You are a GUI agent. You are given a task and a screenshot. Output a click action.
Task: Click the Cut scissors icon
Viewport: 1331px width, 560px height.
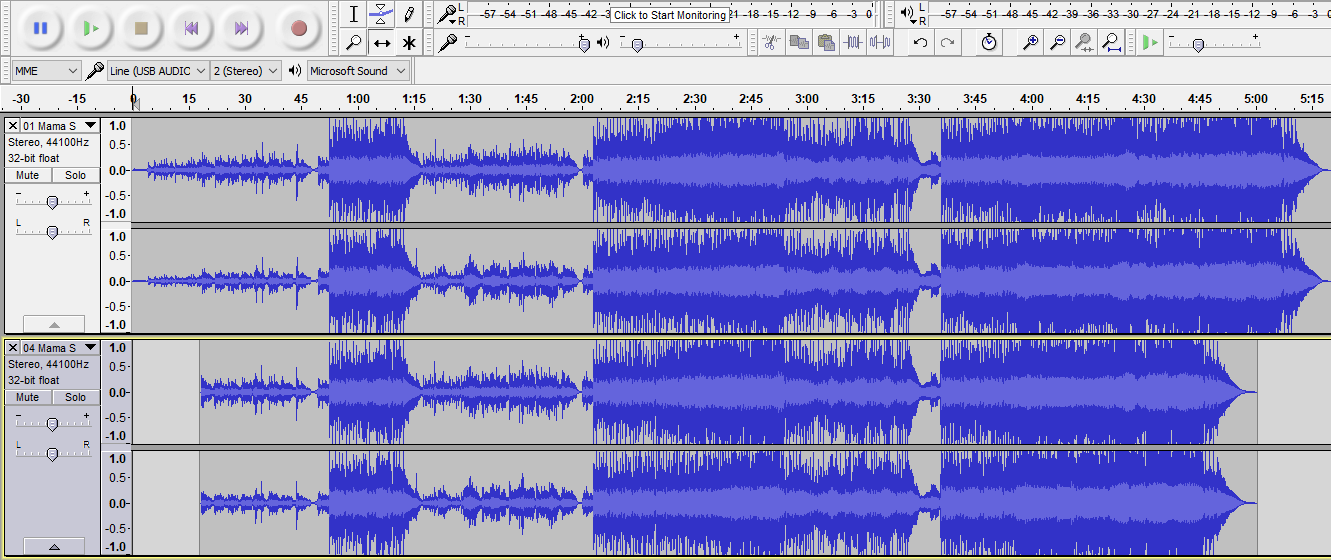tap(770, 42)
